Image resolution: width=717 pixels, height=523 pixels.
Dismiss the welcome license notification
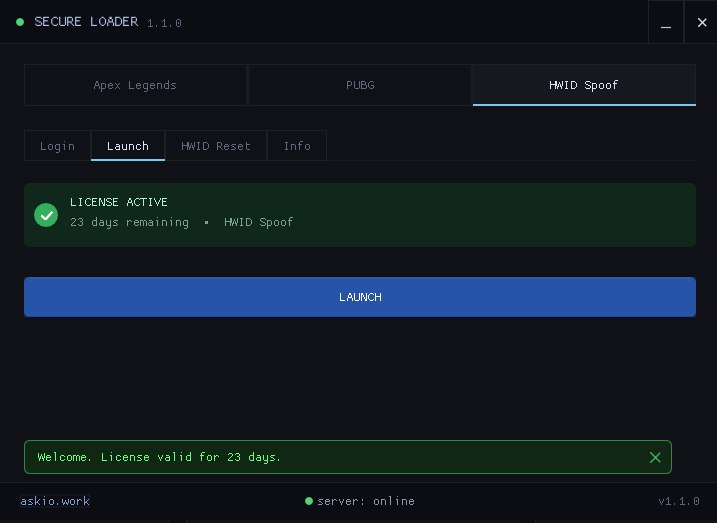[655, 457]
